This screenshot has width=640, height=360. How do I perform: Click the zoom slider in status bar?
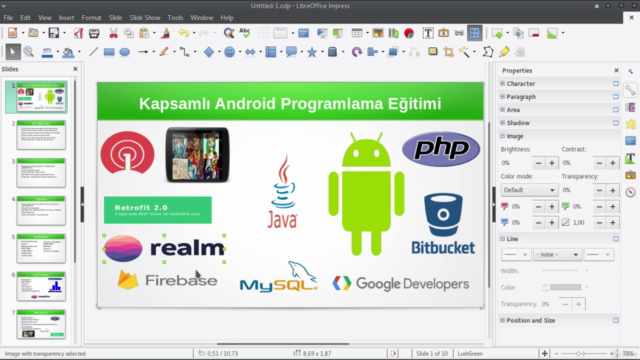[x=583, y=353]
